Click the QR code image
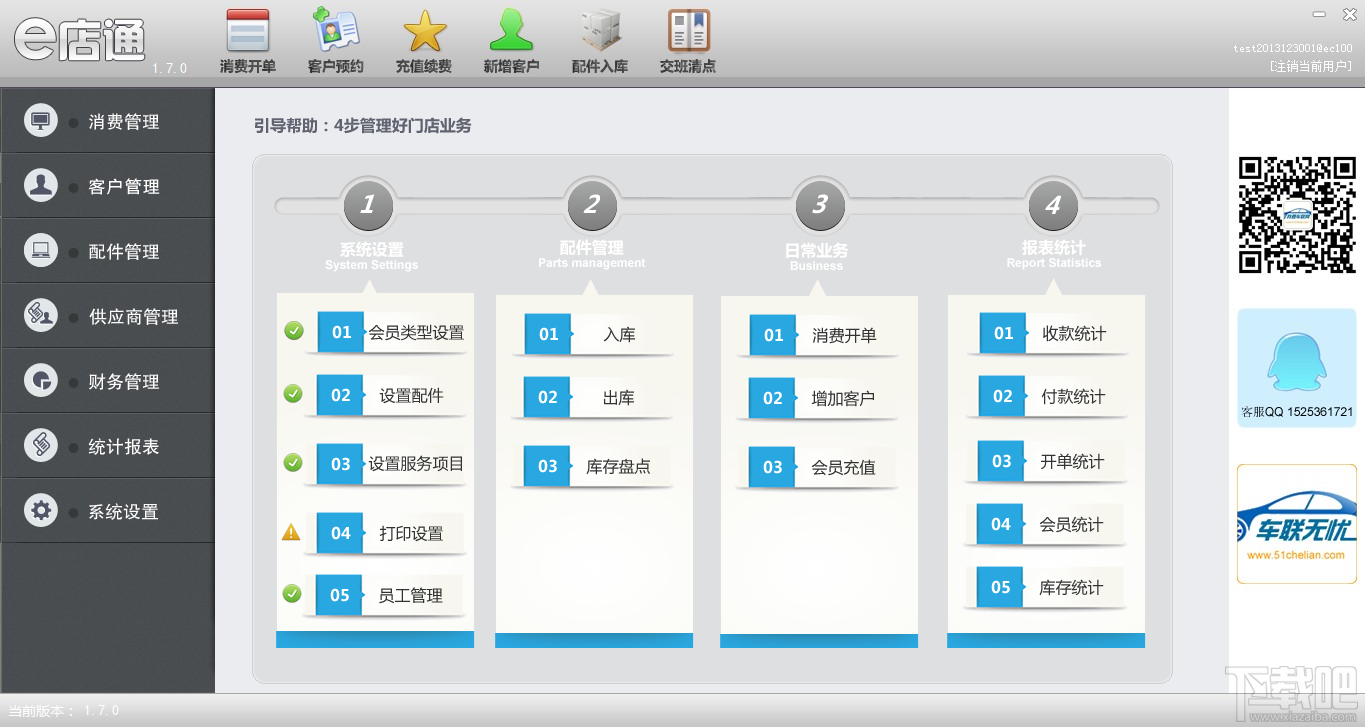This screenshot has width=1365, height=727. pos(1297,215)
